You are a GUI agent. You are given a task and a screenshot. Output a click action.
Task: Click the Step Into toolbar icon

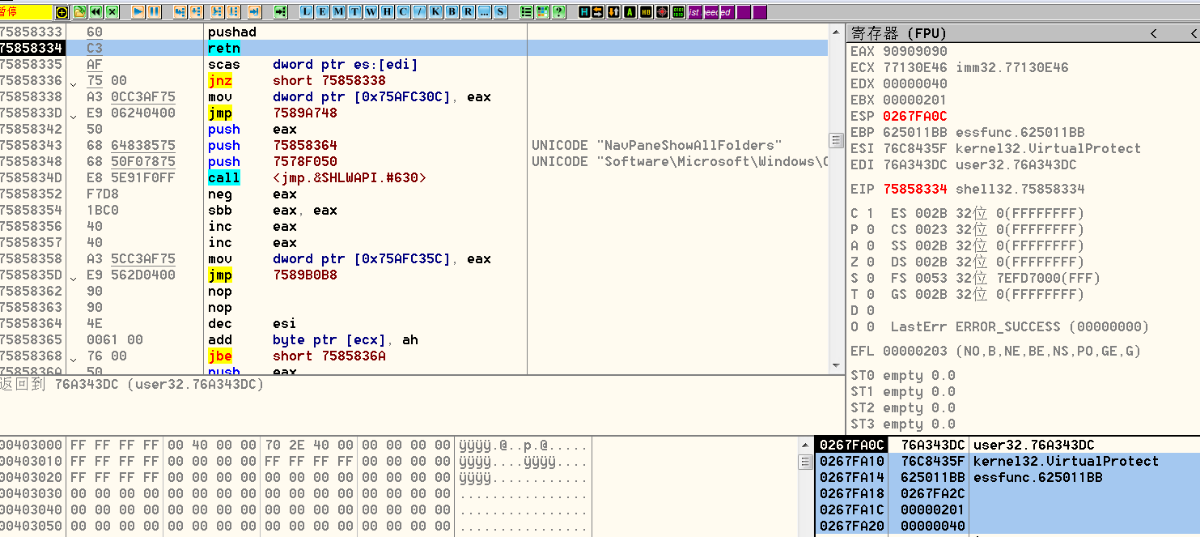coord(180,11)
